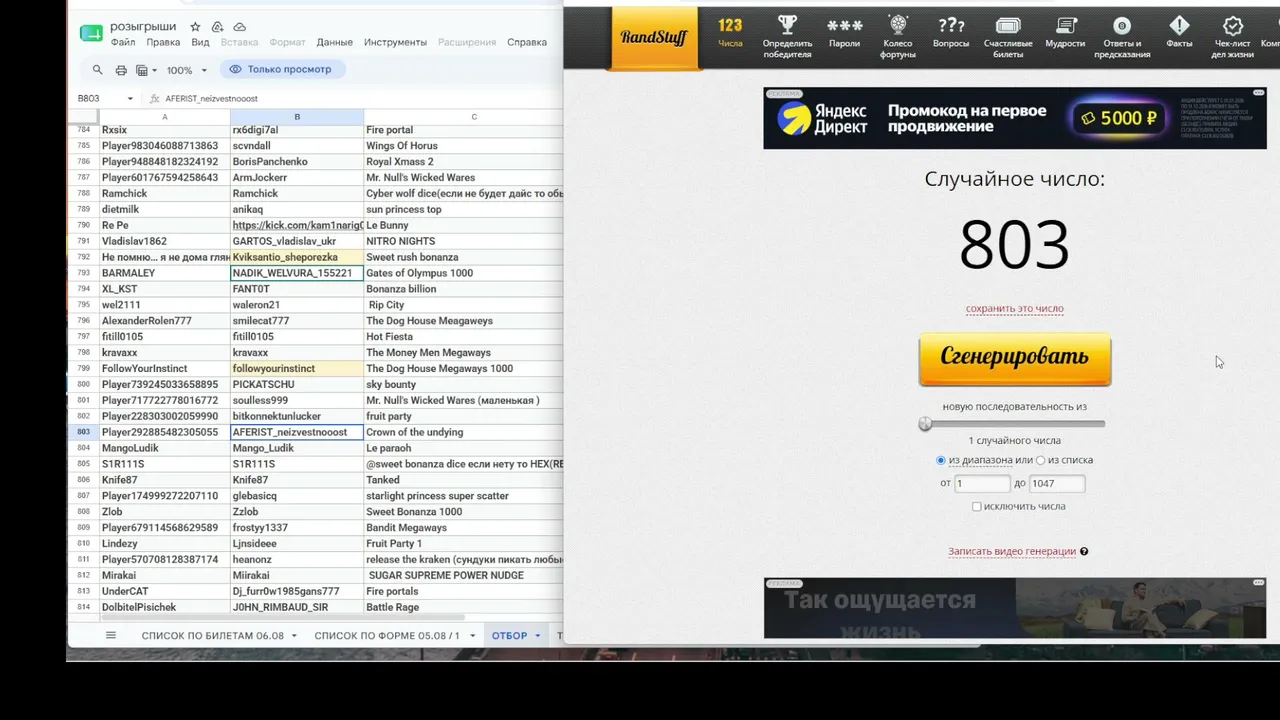
Task: Click cell followyourinstinct in column B
Action: (297, 369)
